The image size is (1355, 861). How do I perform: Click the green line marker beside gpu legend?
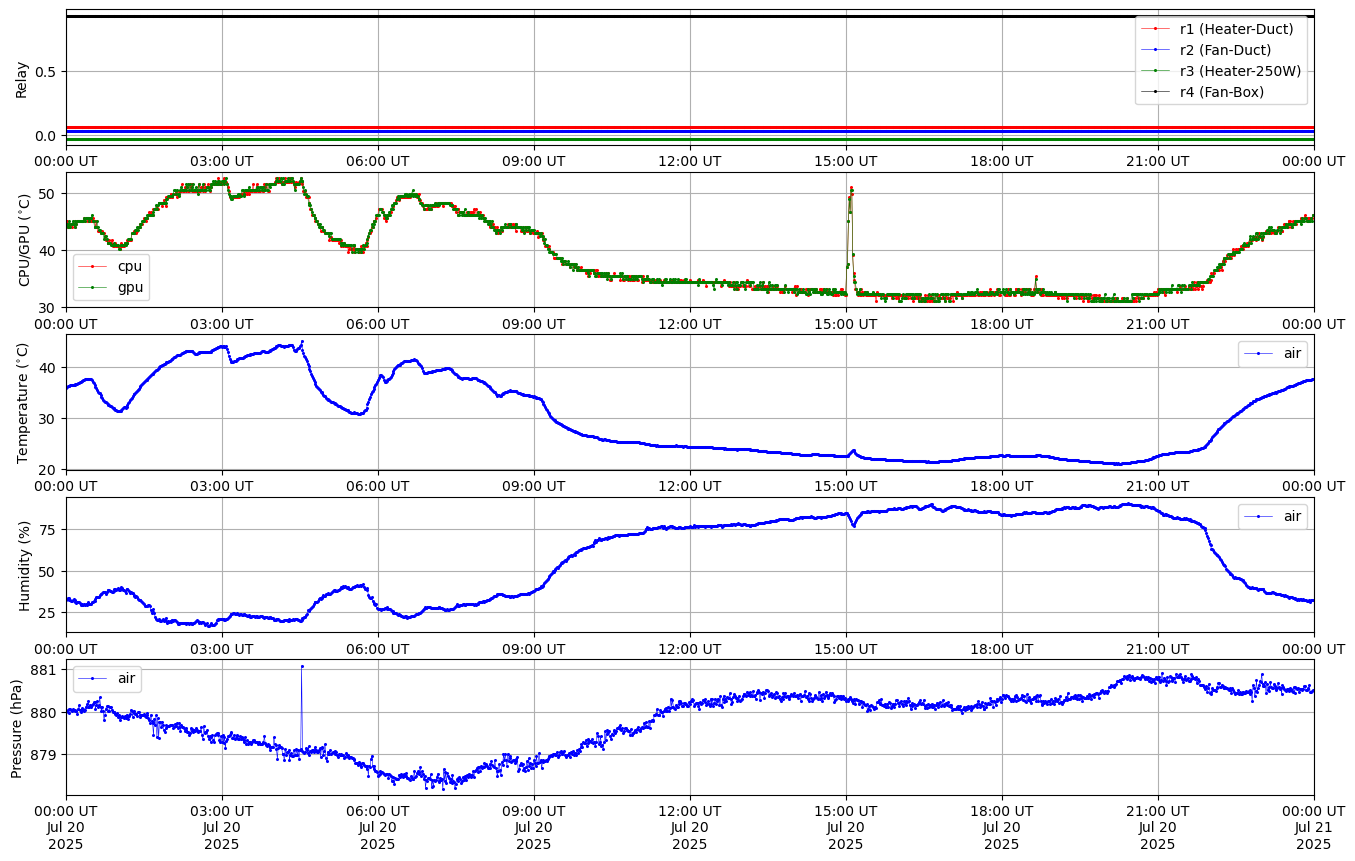(x=94, y=288)
